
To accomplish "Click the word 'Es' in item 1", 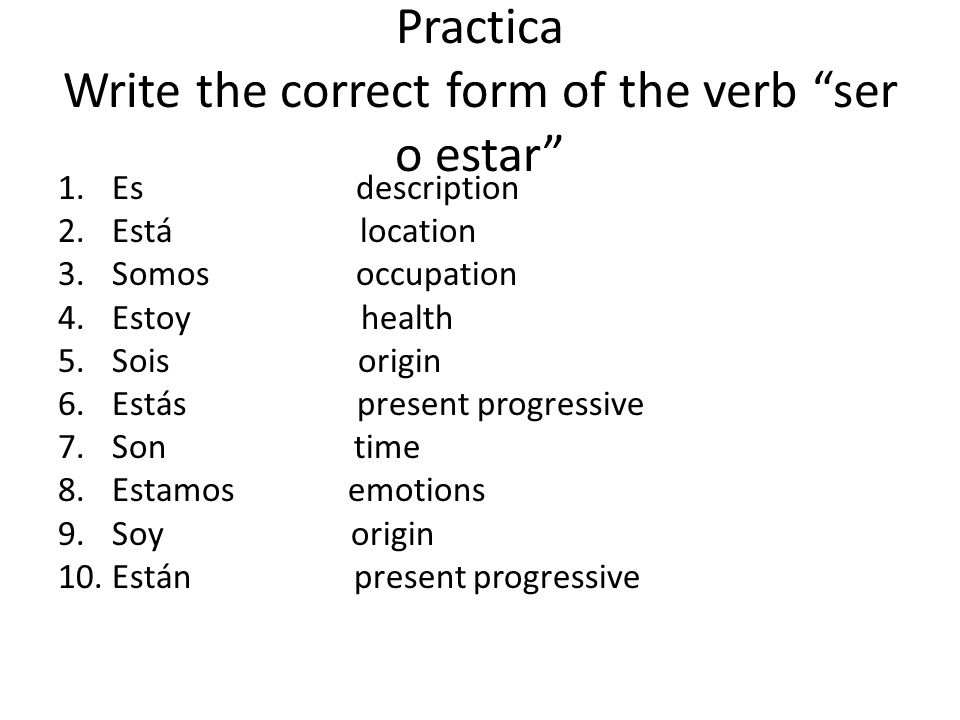I will (127, 188).
